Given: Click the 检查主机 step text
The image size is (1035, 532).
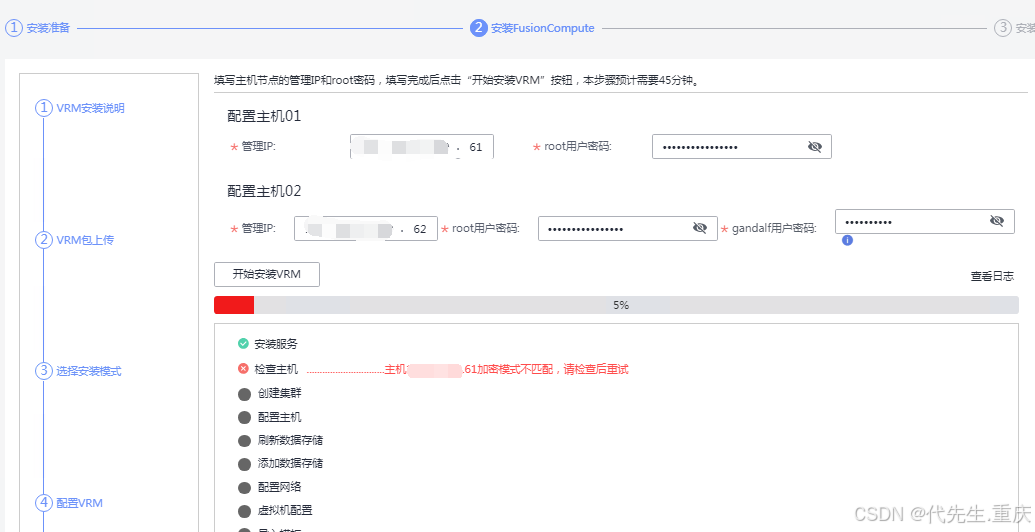Looking at the screenshot, I should 276,369.
